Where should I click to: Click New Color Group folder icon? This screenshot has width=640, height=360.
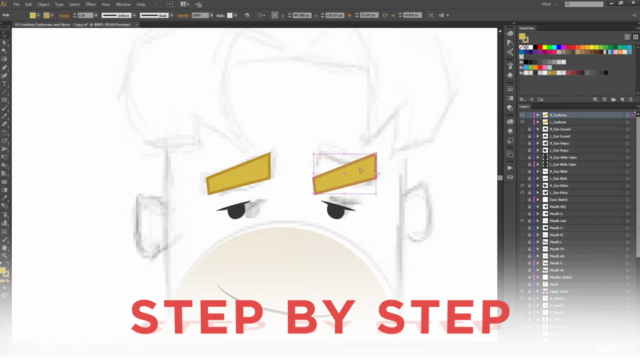(x=613, y=100)
